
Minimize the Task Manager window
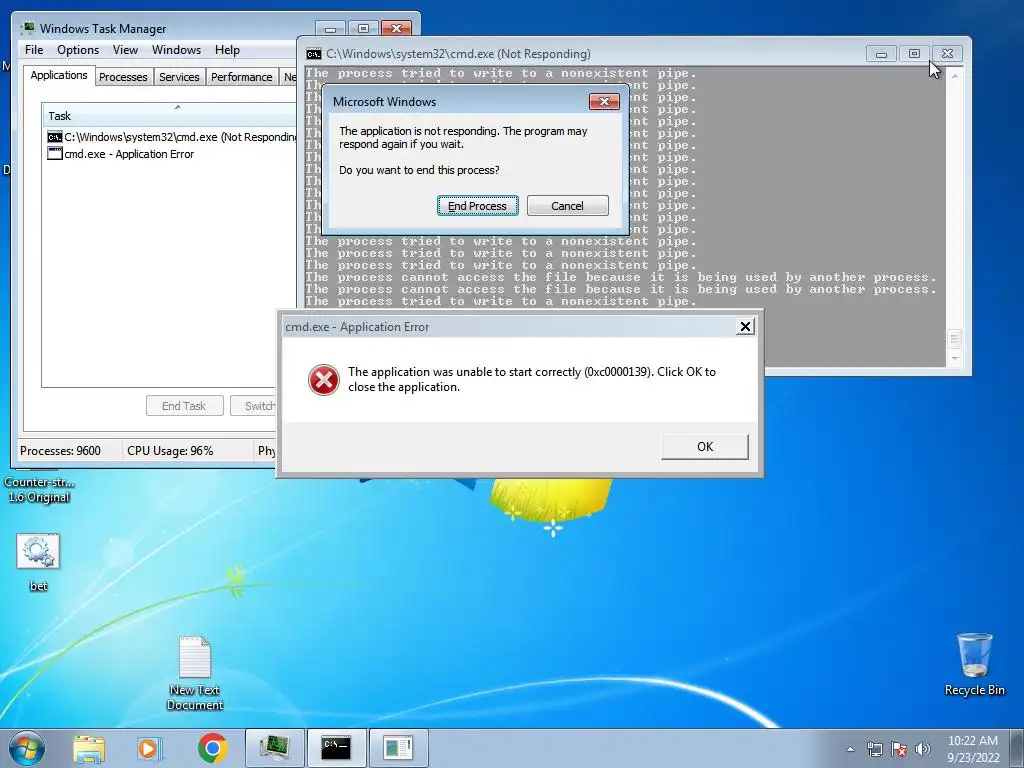point(330,29)
